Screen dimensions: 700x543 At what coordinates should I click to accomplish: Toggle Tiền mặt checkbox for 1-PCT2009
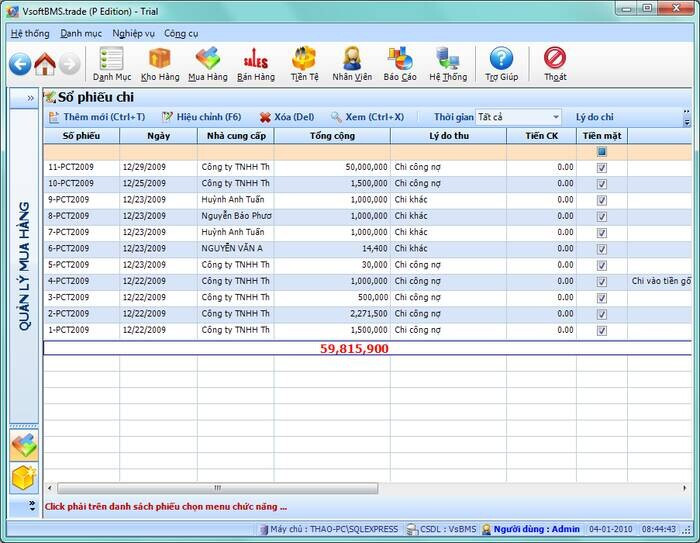601,330
